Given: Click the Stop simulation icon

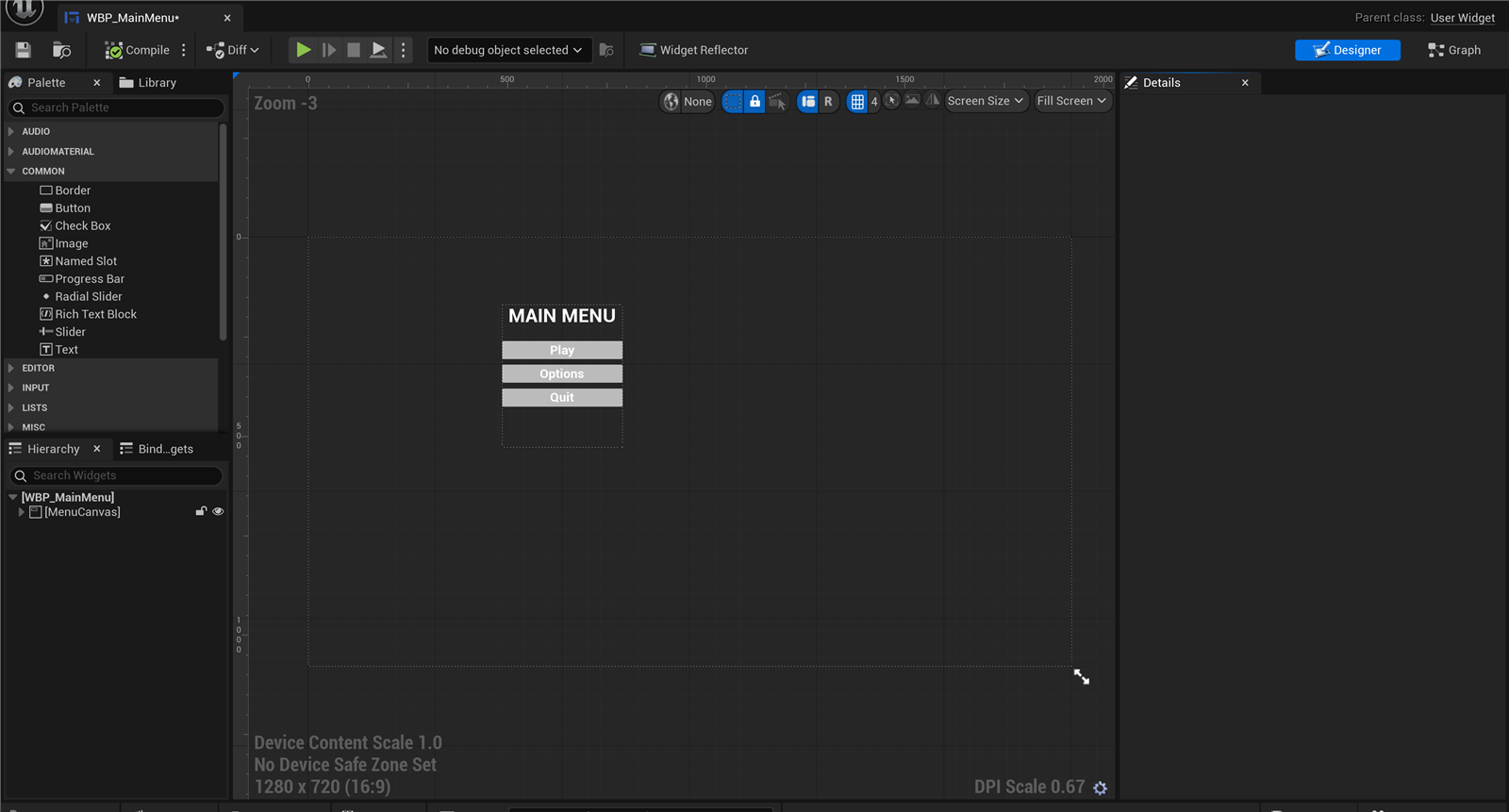Looking at the screenshot, I should click(x=354, y=50).
